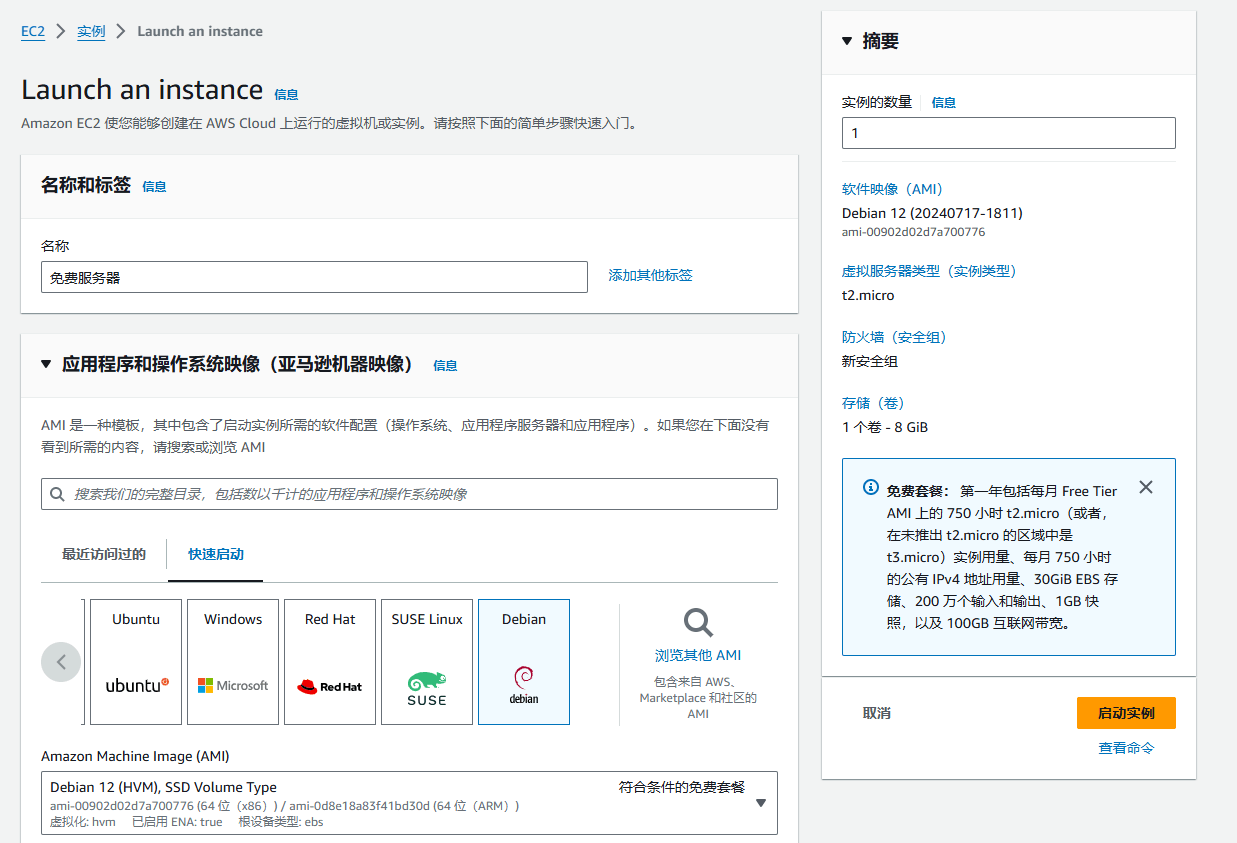Open the 查看命令 link
The image size is (1237, 843).
point(1126,748)
